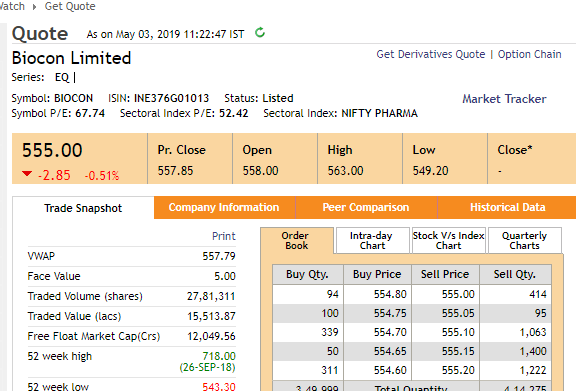The height and width of the screenshot is (391, 576).
Task: Click the red down arrow beside -2.85
Action: coord(27,173)
